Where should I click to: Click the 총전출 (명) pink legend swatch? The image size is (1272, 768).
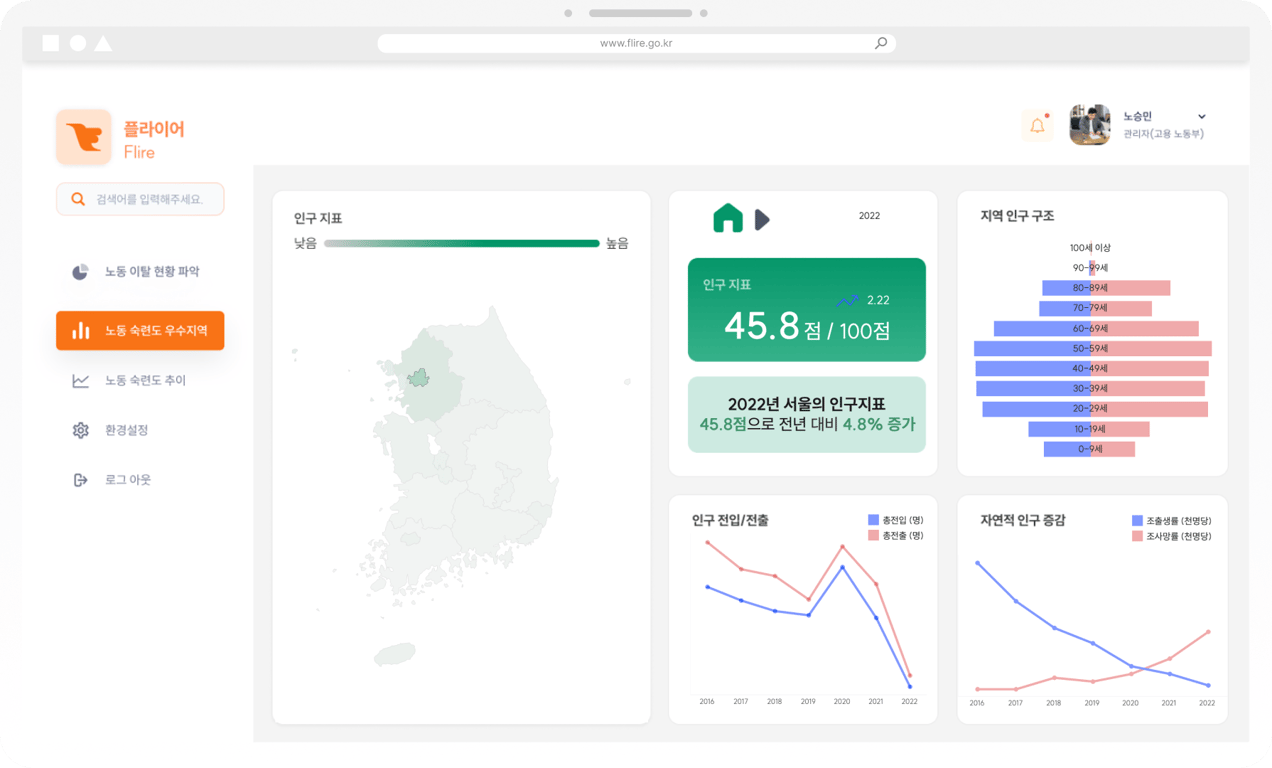pos(873,536)
